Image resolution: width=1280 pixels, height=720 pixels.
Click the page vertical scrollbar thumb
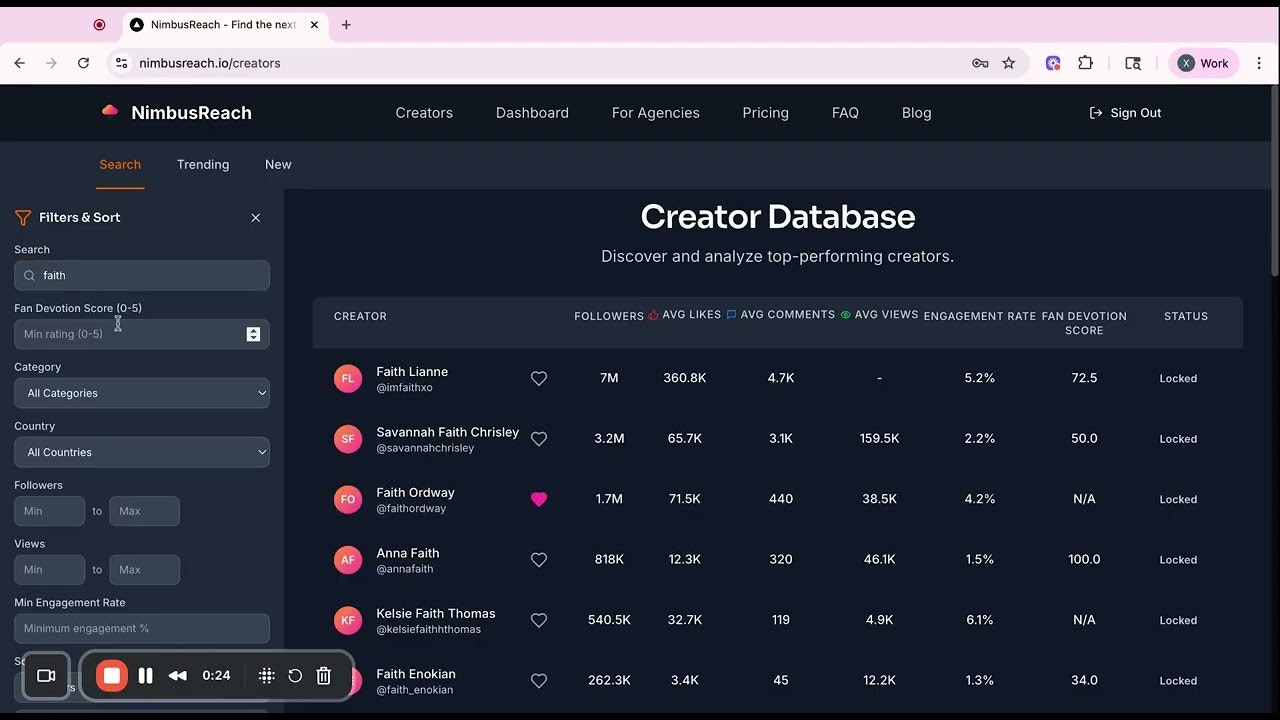[x=1274, y=180]
